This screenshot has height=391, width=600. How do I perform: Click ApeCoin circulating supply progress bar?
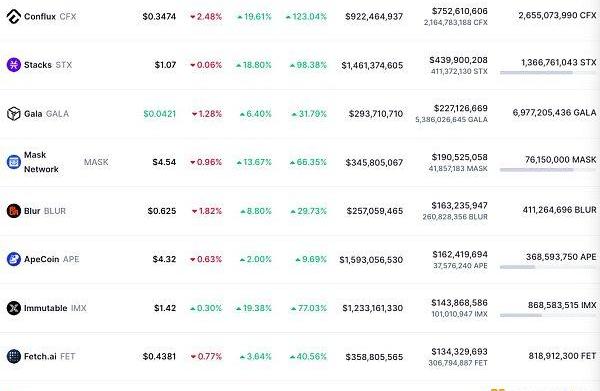548,267
